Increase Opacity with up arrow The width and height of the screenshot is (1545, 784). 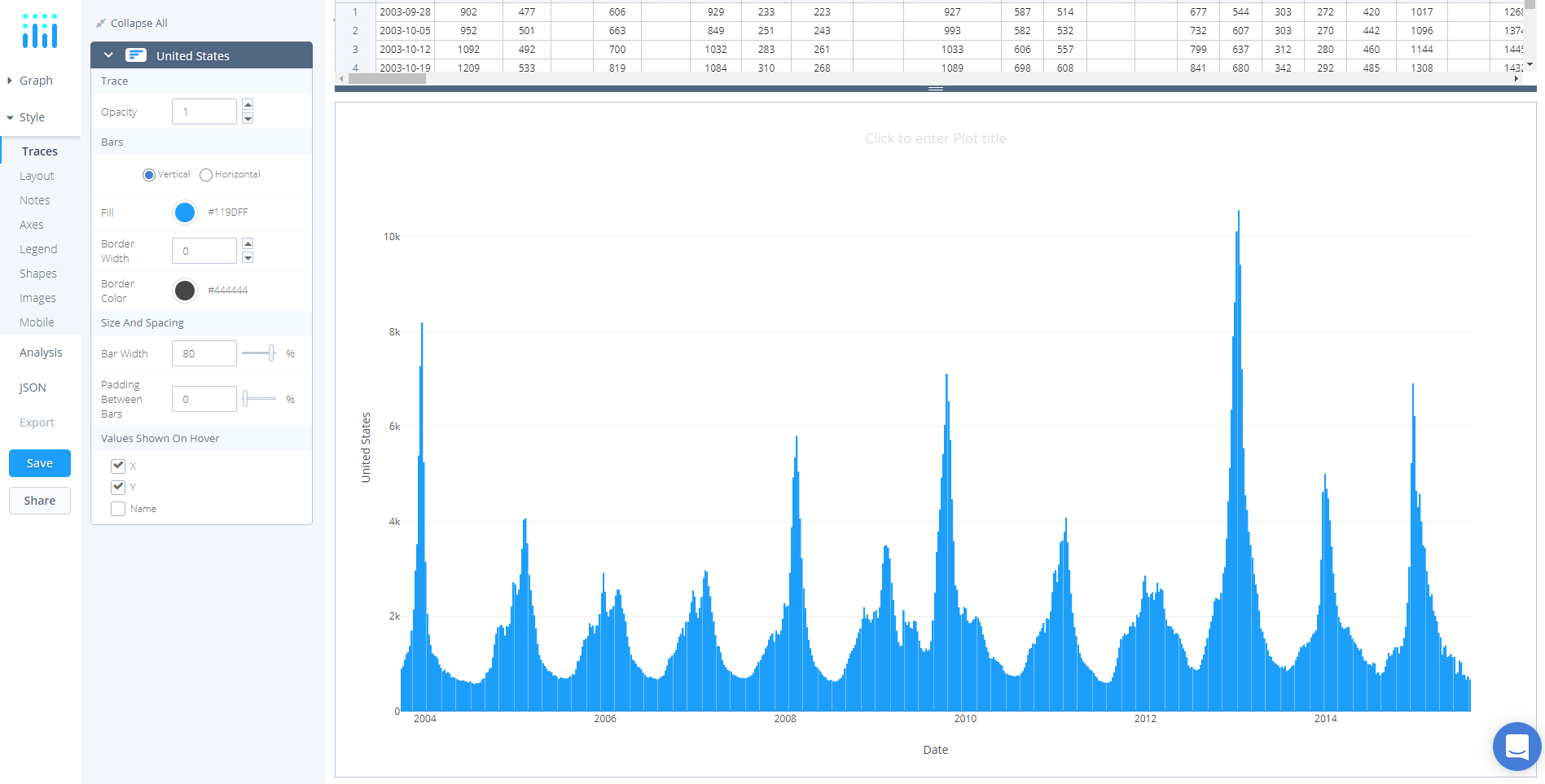248,104
